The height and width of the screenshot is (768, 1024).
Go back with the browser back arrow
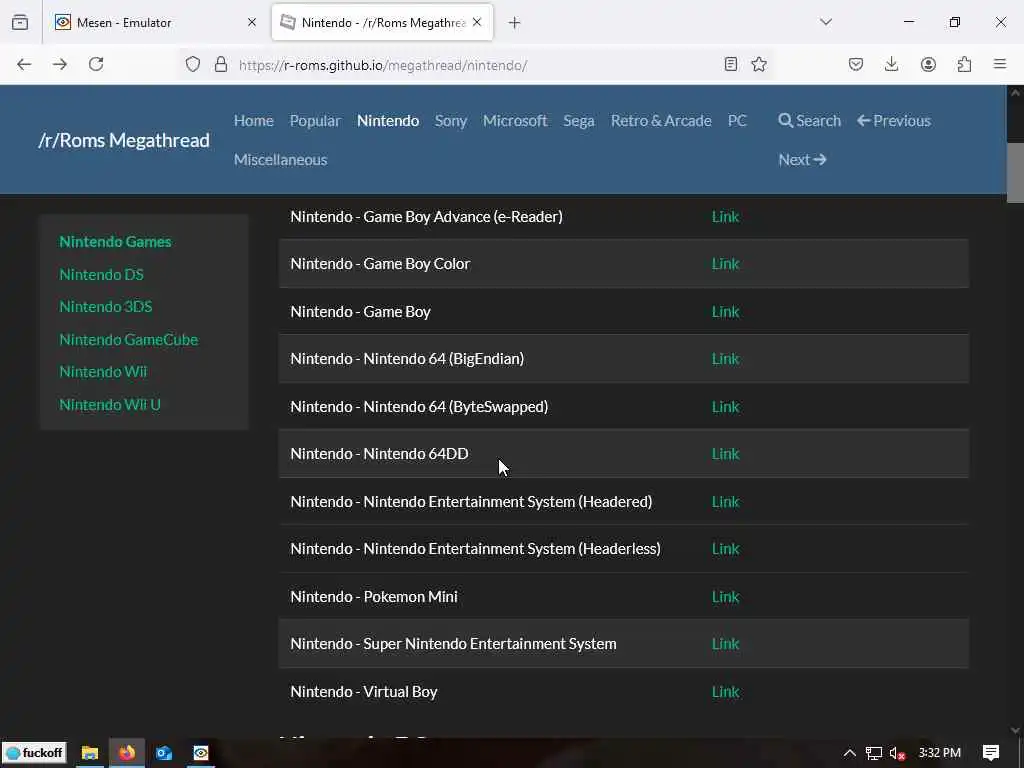click(24, 64)
